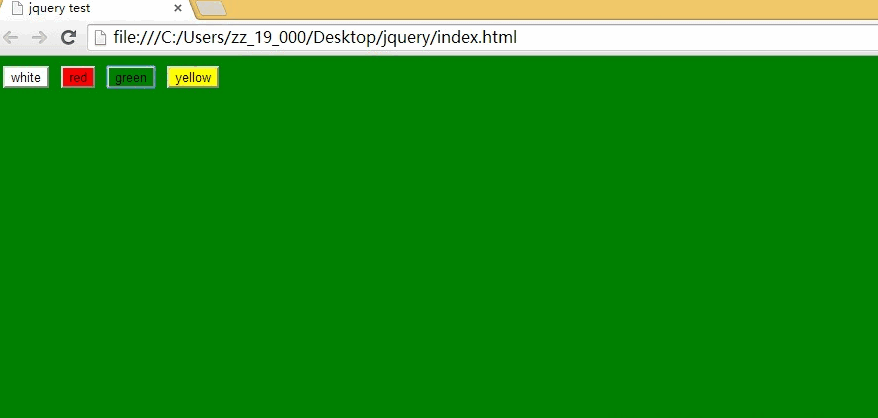878x418 pixels.
Task: Select the jquery test tab
Action: click(x=95, y=8)
